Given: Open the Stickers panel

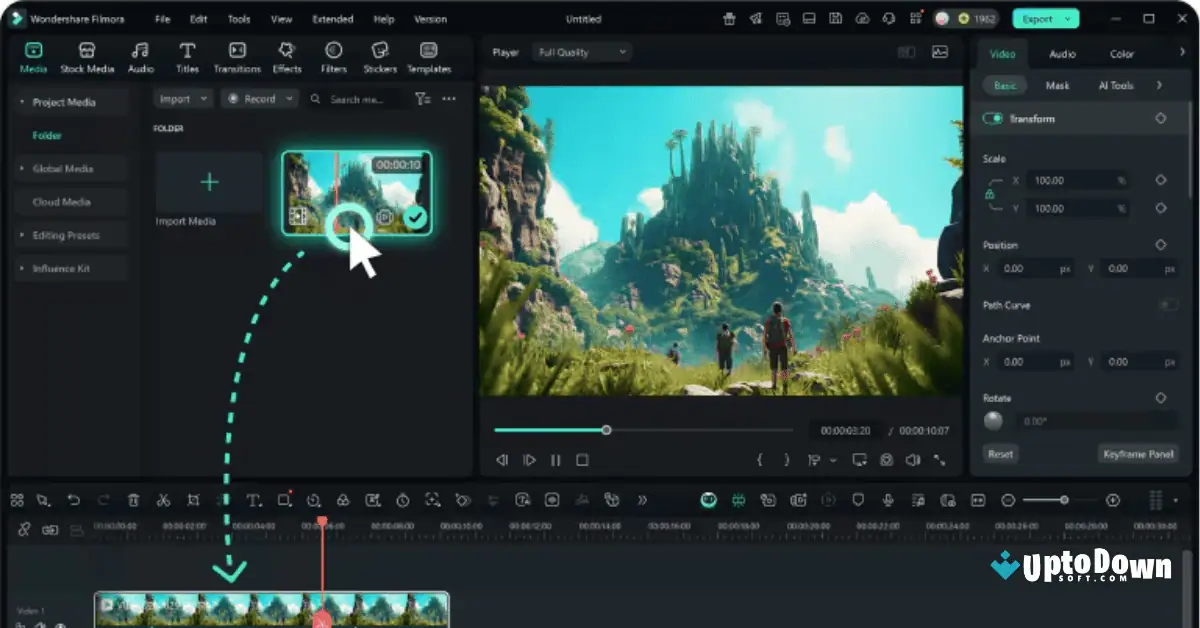Looking at the screenshot, I should point(380,57).
